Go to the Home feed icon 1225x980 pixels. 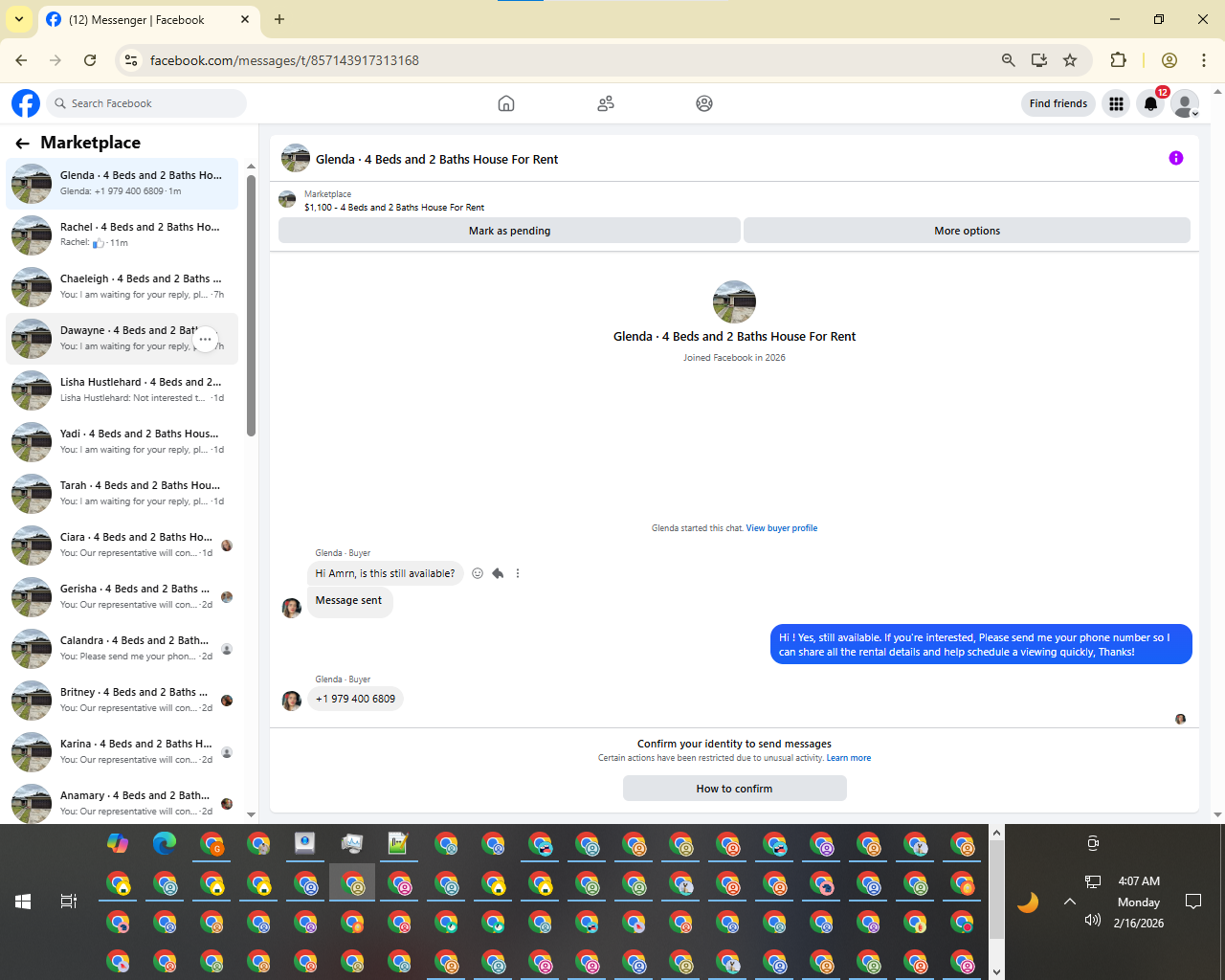coord(506,103)
